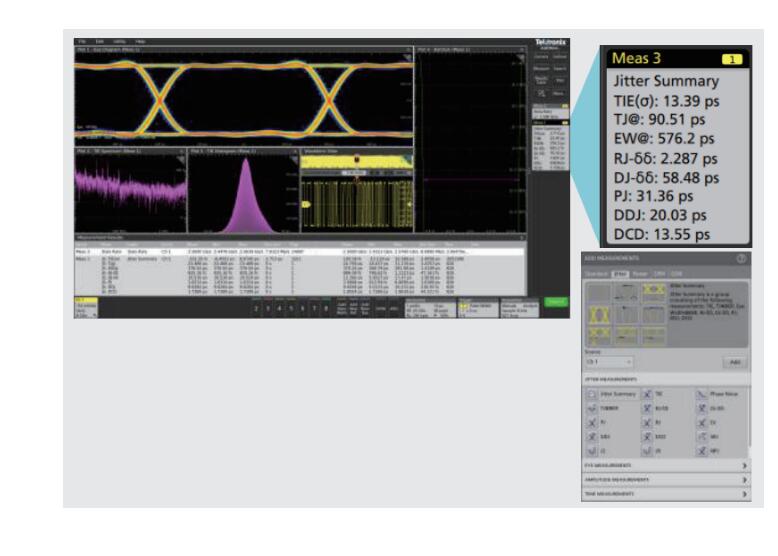Select the DJ measurement icon

coord(702,423)
